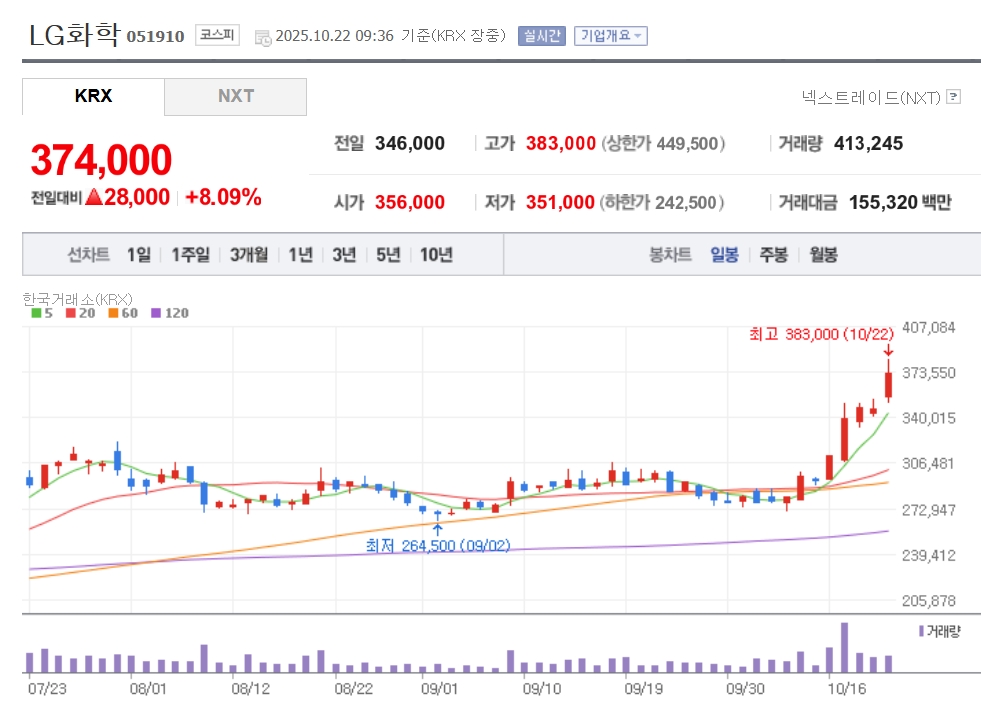Click the current price 374,000
The image size is (981, 721).
pos(101,160)
